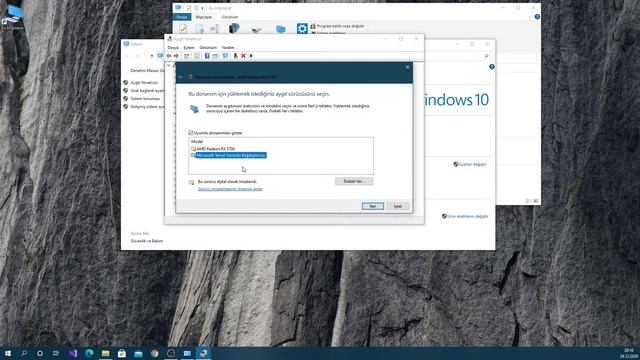
Task: Close the driver update wizard dialog
Action: 407,67
